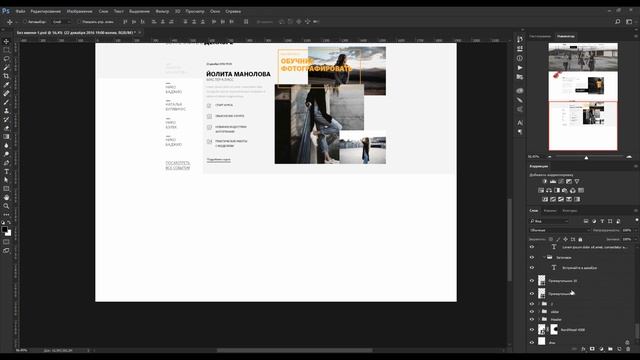The height and width of the screenshot is (360, 640).
Task: Enable the Автовыбор checkbox
Action: tap(24, 22)
